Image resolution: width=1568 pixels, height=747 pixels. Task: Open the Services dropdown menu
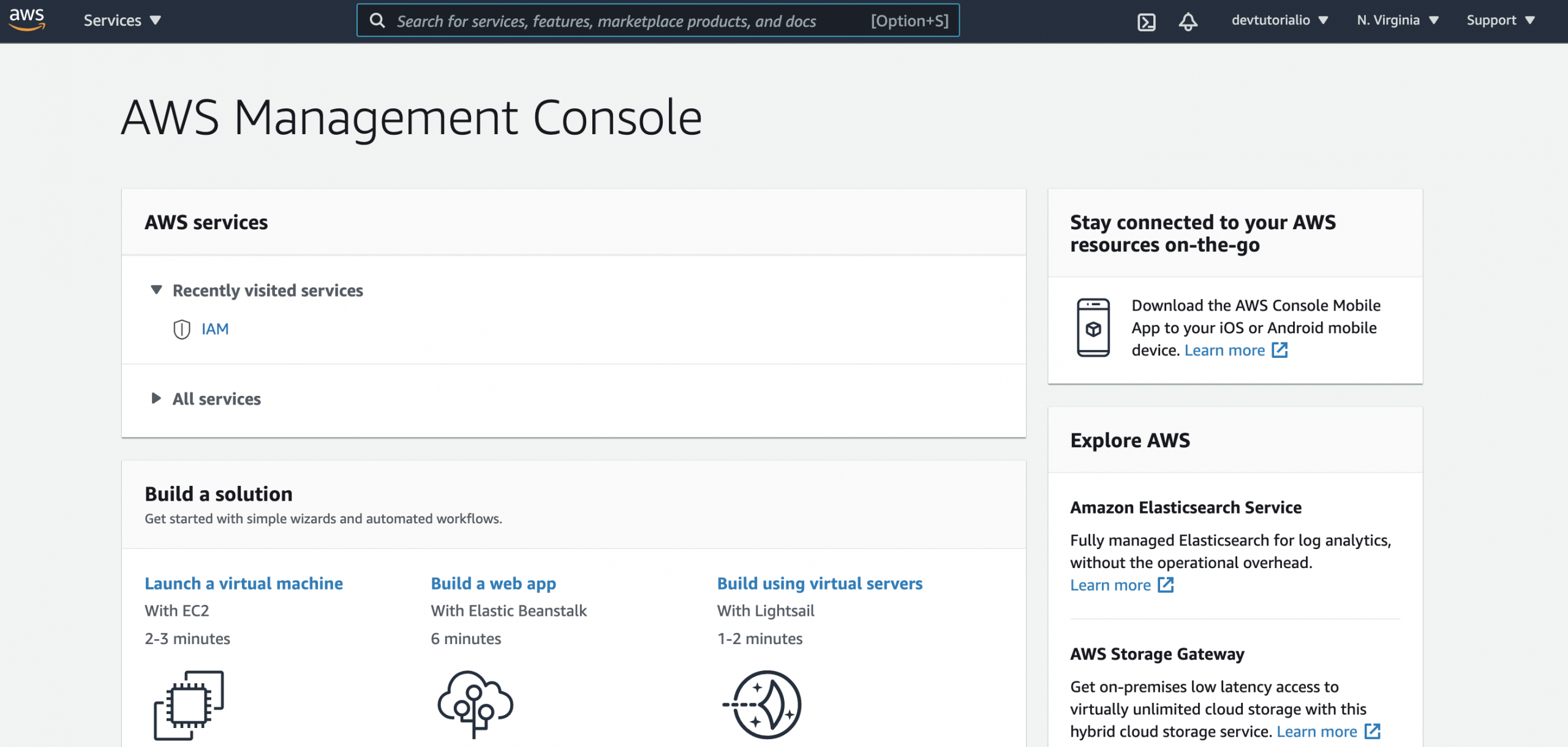(x=122, y=20)
